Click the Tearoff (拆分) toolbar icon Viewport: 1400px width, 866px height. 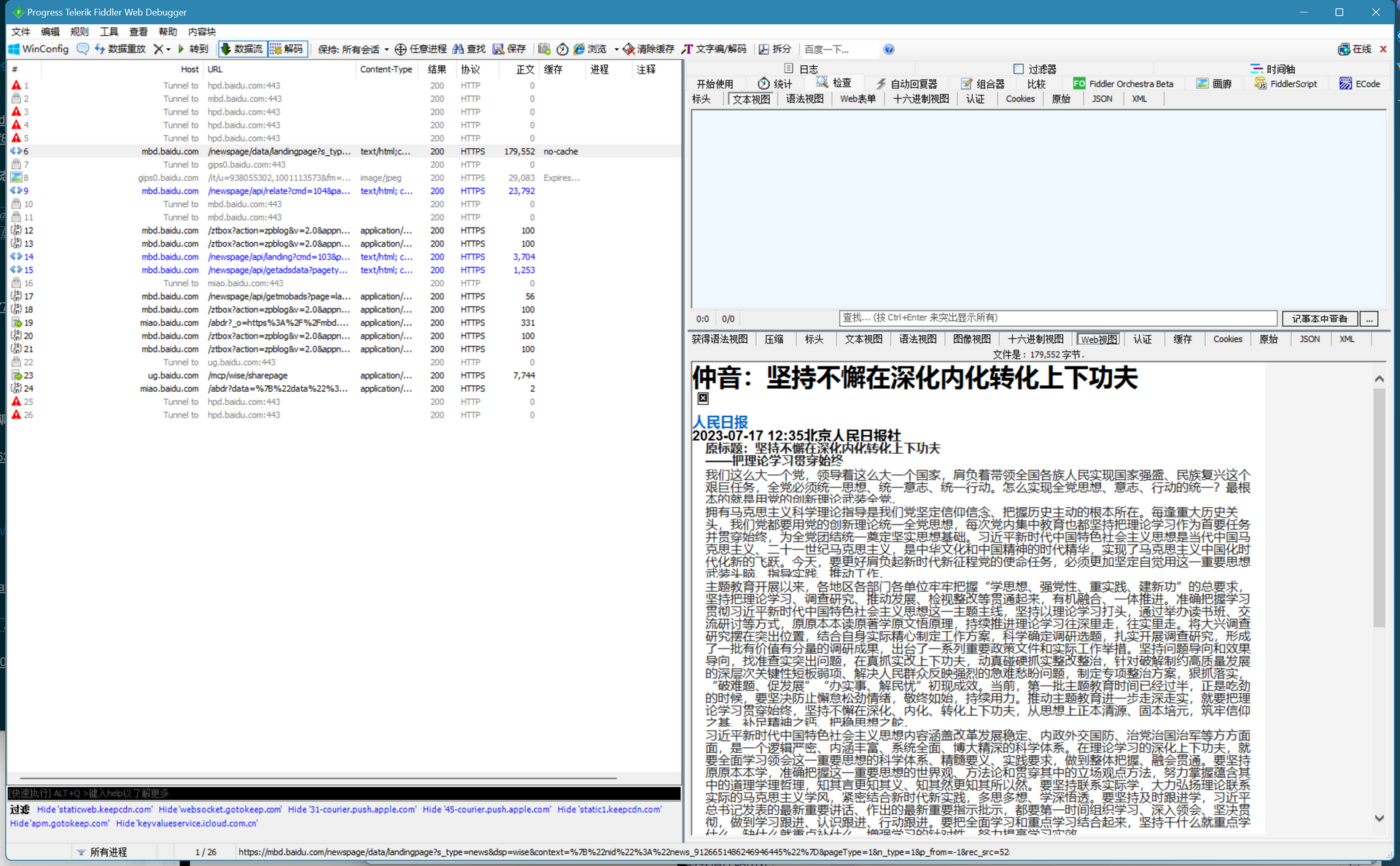click(x=774, y=49)
